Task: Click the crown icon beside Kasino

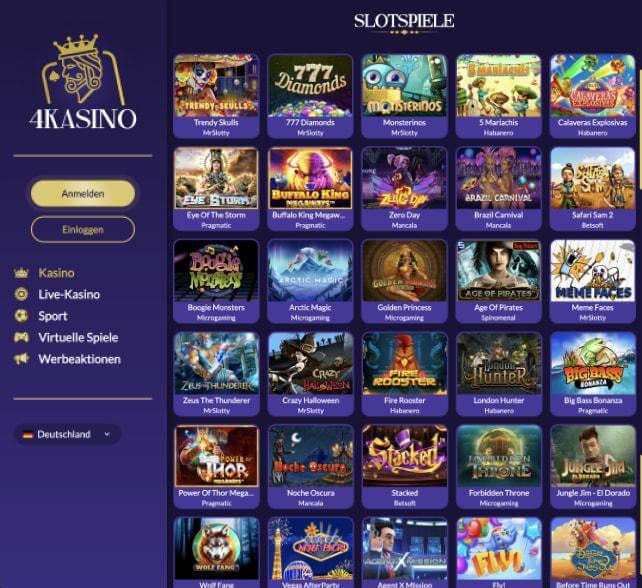Action: [x=21, y=273]
